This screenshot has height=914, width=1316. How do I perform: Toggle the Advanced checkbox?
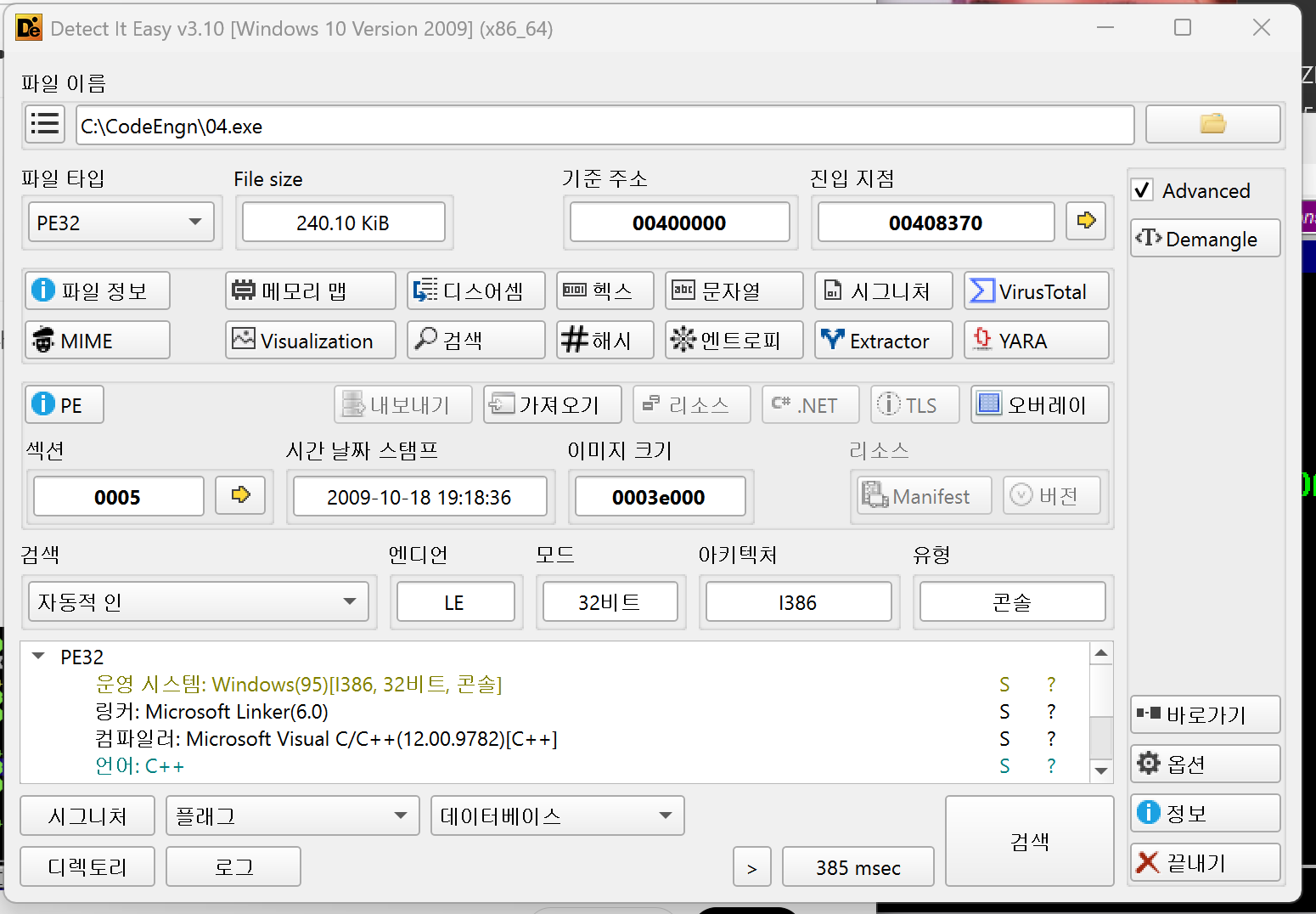[x=1143, y=190]
